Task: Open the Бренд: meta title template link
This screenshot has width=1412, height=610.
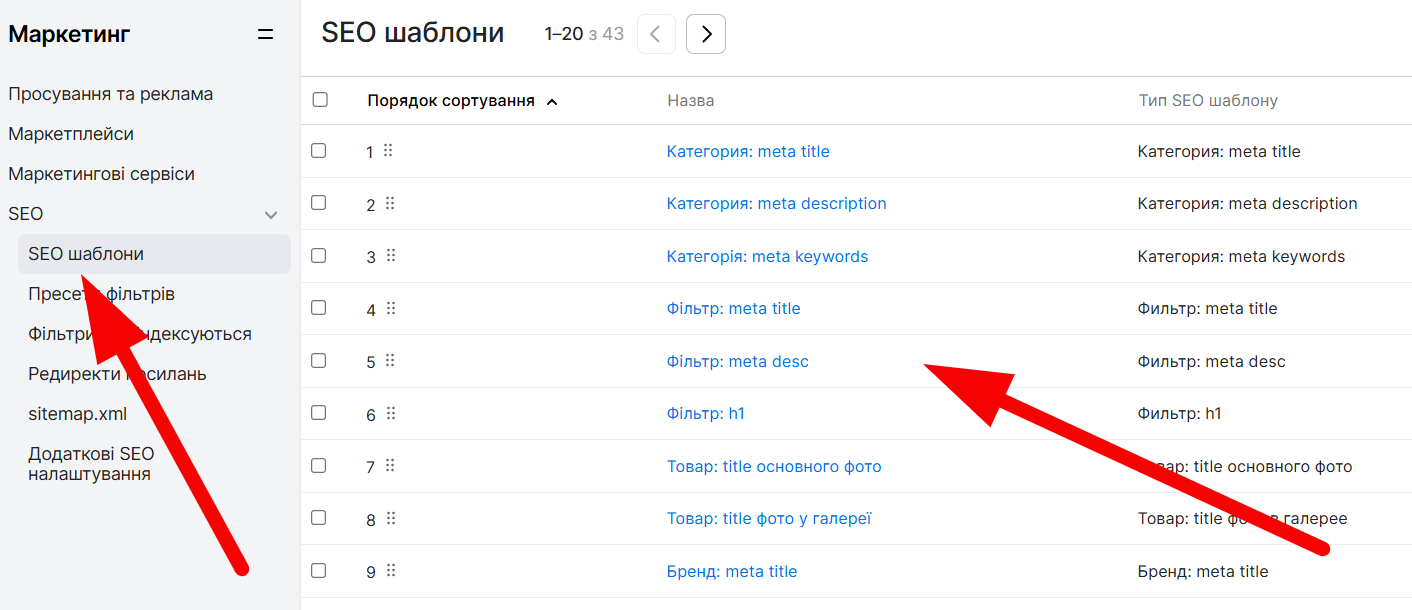Action: click(x=731, y=572)
